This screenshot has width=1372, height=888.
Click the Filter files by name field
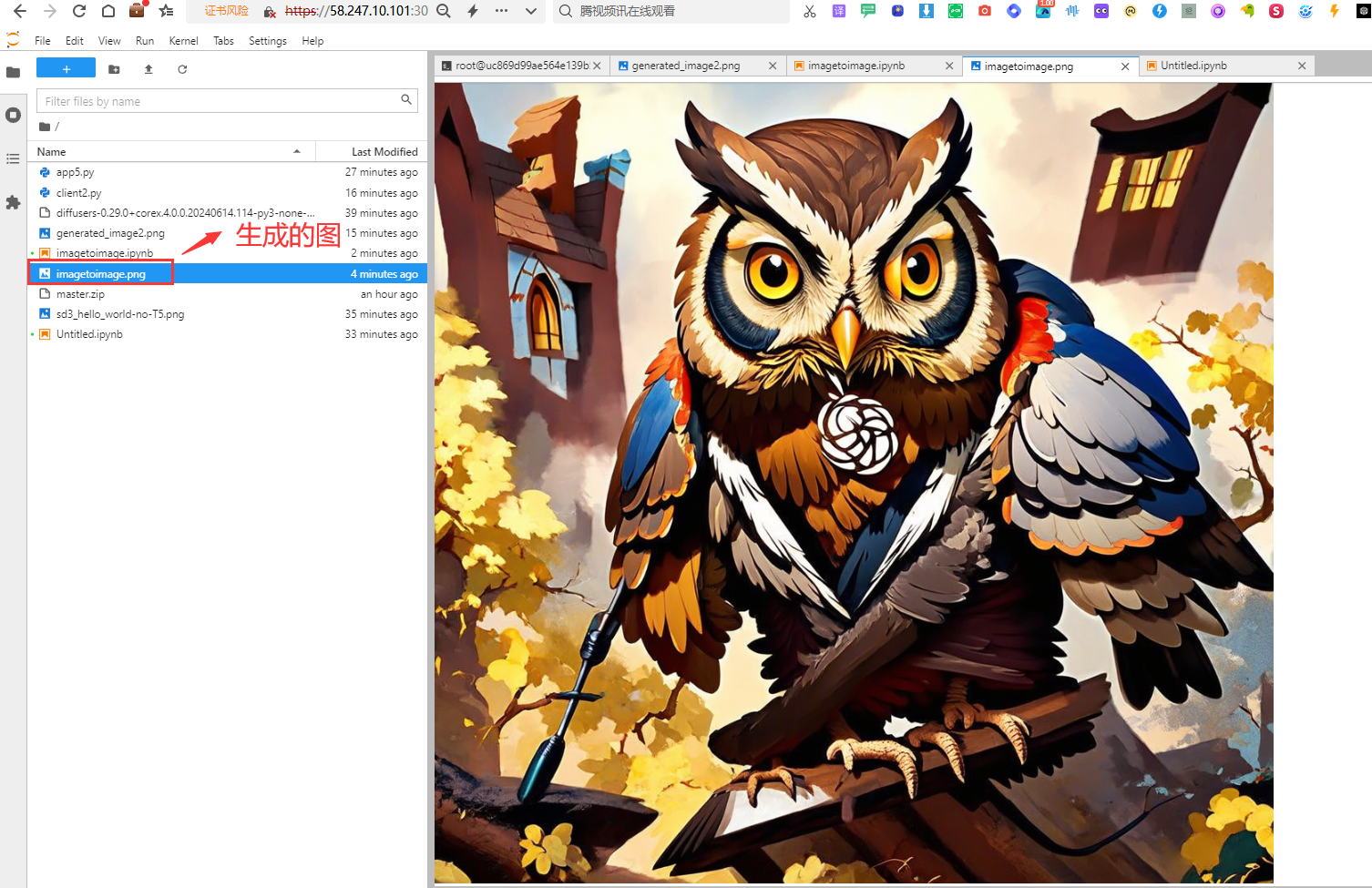click(x=219, y=101)
